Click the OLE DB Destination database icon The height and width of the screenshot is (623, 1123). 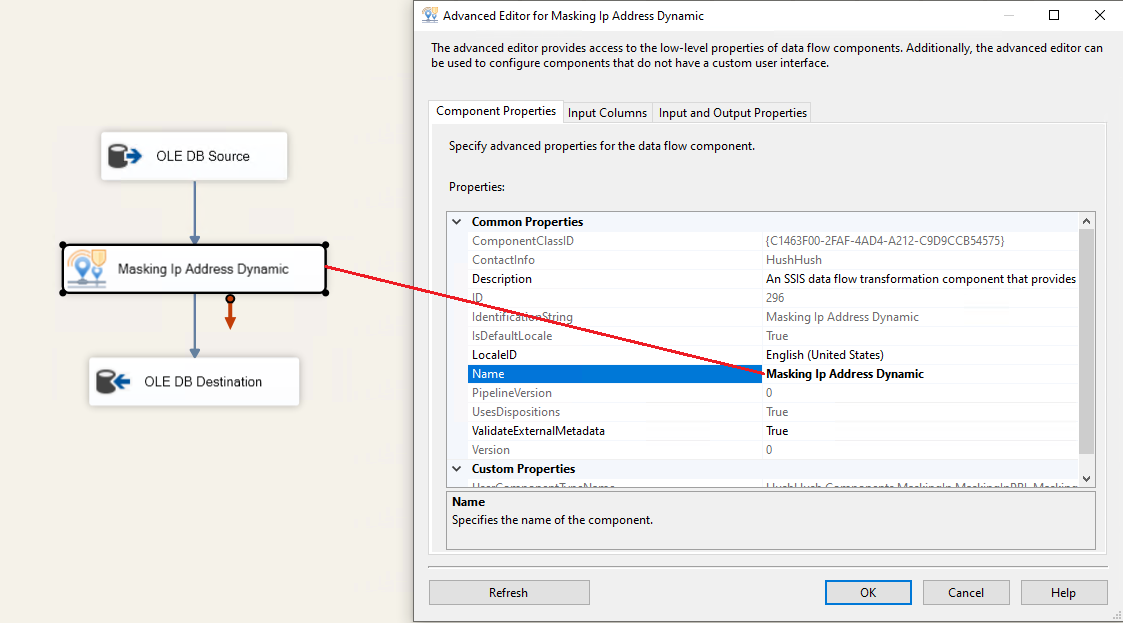coord(113,382)
